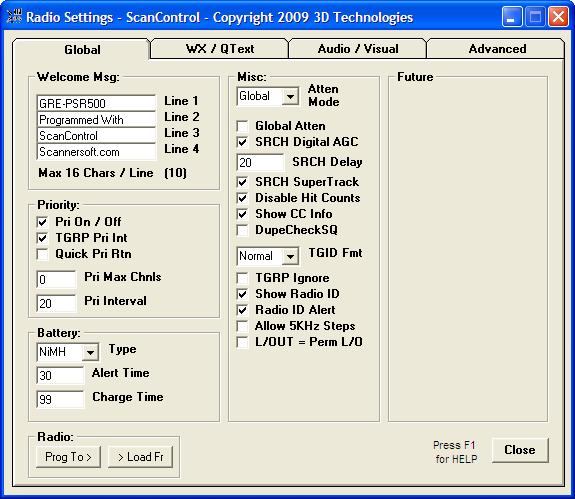The width and height of the screenshot is (575, 499).
Task: Enable Allow 5KHz Steps
Action: (242, 326)
